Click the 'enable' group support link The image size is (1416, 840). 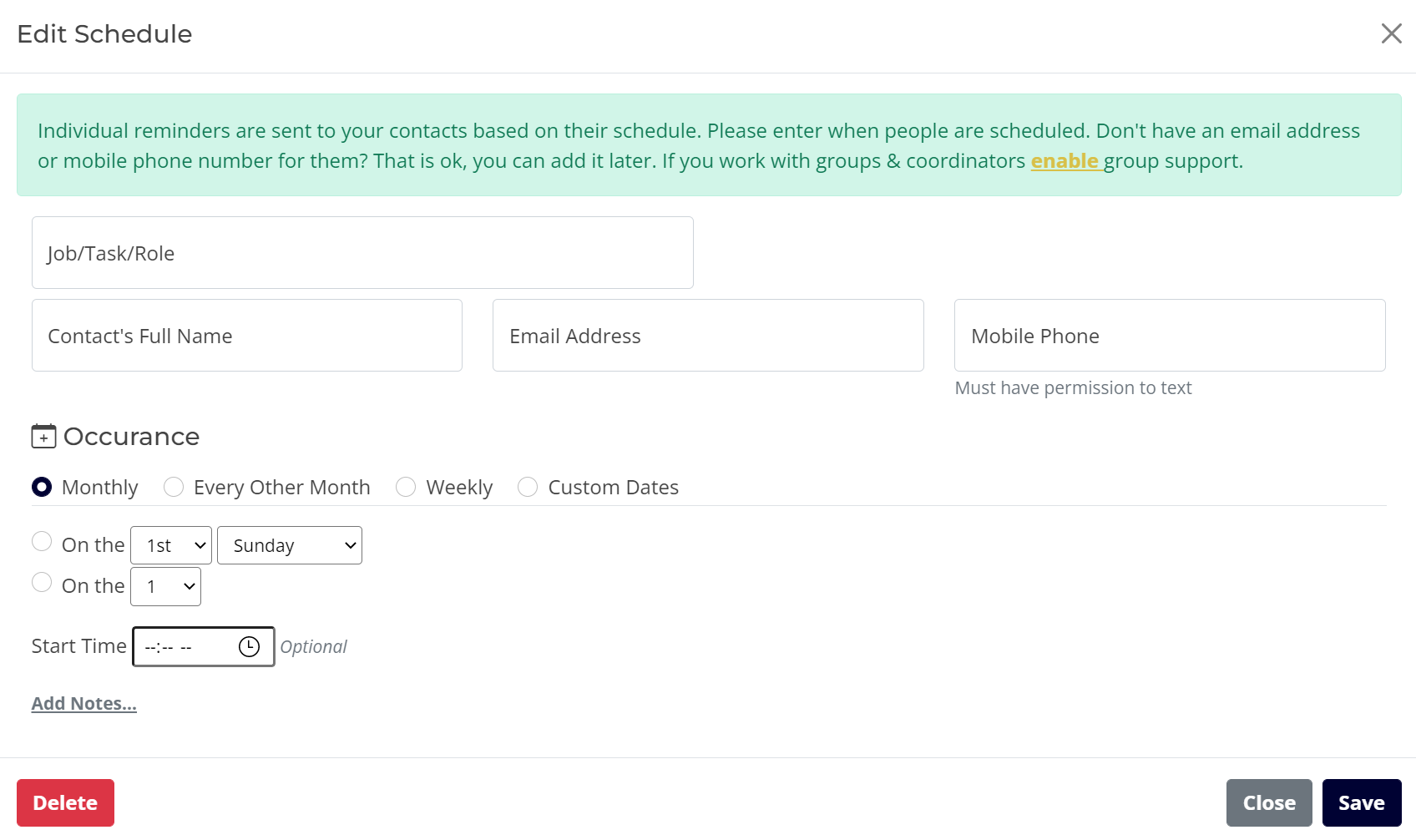click(1065, 161)
